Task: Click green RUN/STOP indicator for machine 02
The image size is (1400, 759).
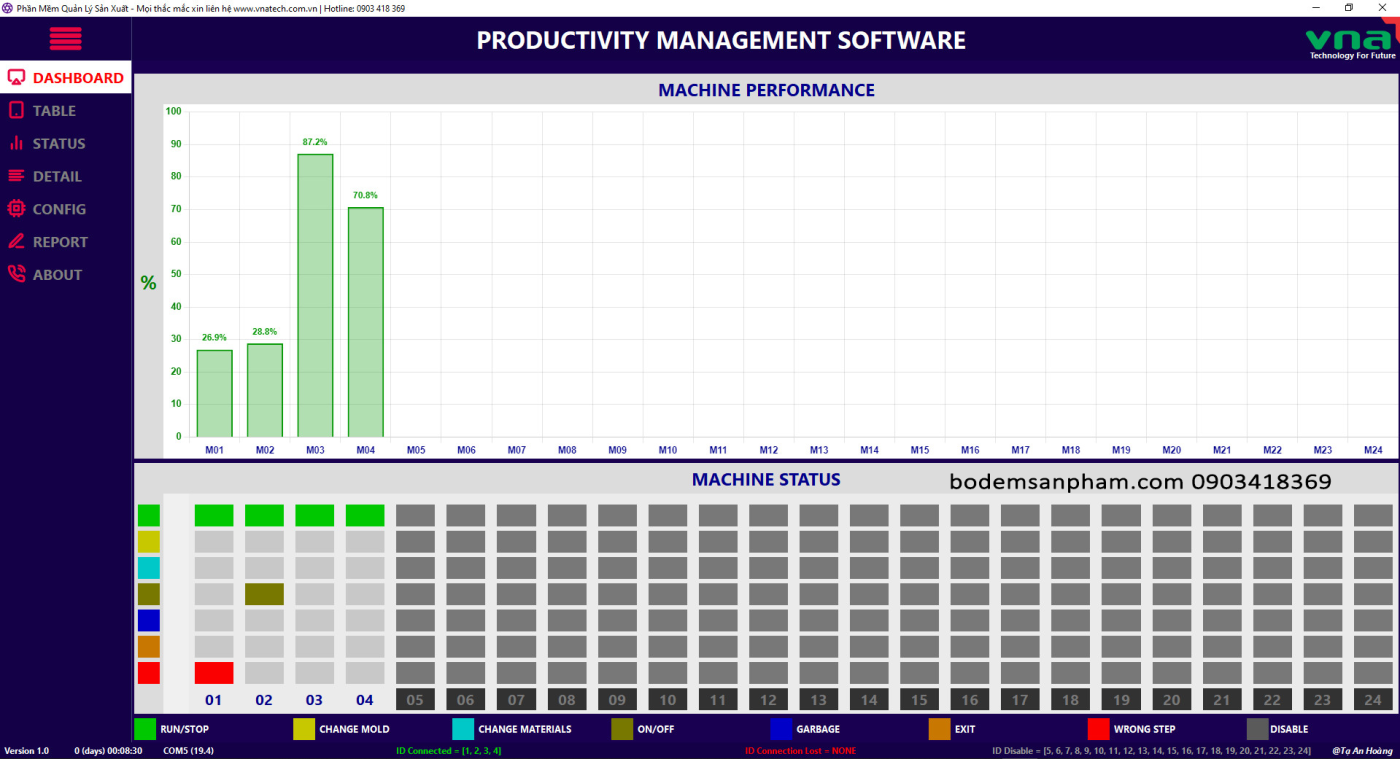Action: coord(264,515)
